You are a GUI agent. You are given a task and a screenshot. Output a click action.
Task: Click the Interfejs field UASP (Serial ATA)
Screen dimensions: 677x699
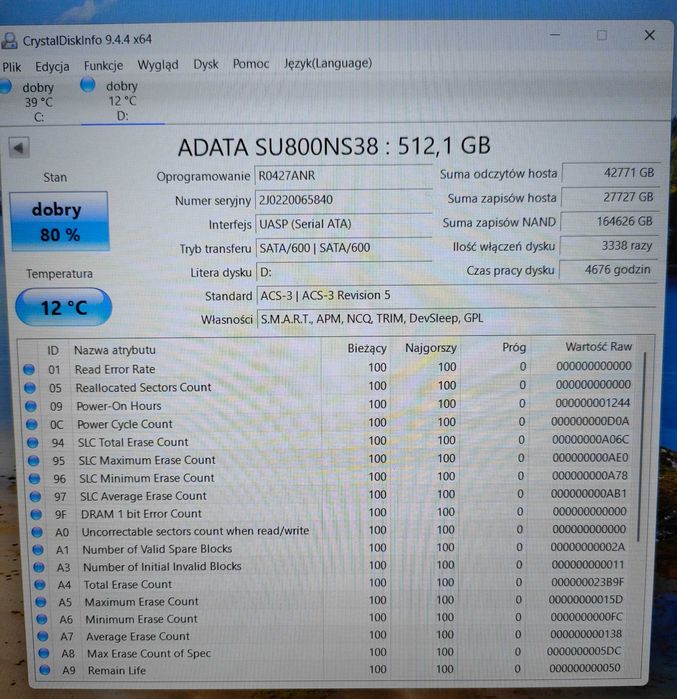(x=343, y=224)
